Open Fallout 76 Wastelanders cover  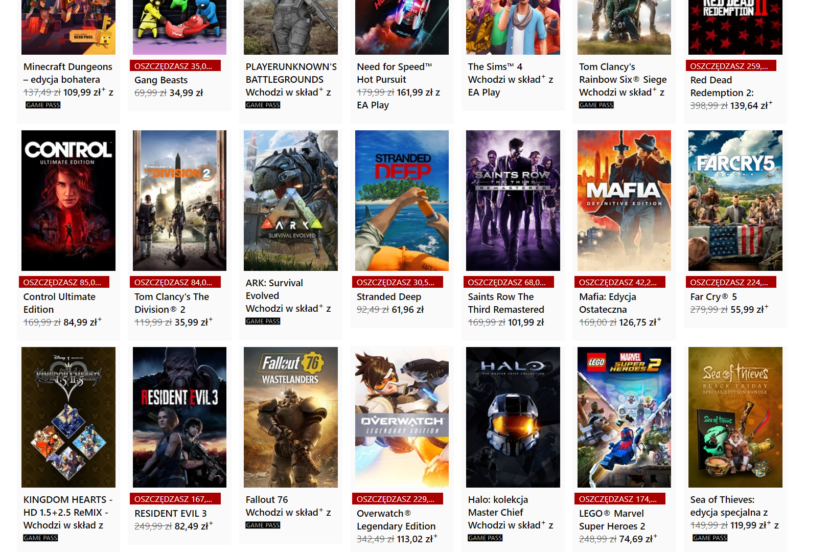290,417
